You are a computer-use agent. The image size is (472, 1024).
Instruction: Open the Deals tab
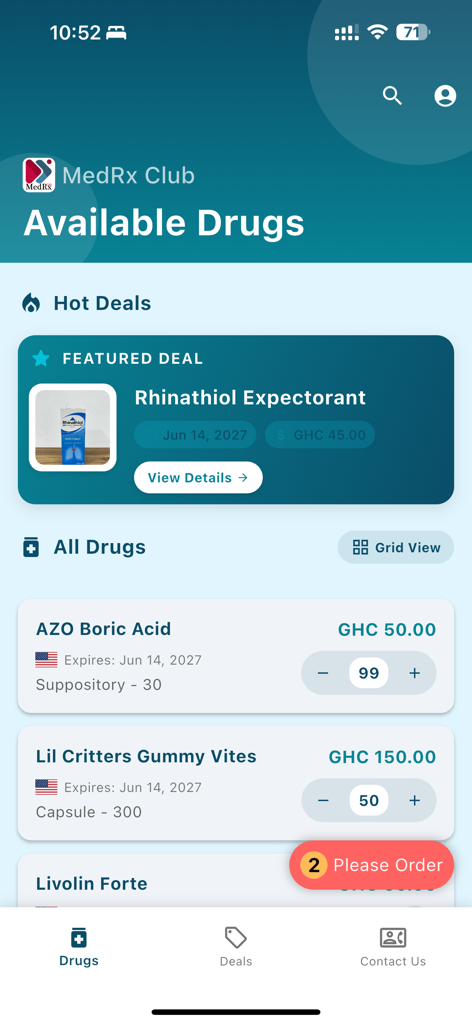click(x=236, y=947)
